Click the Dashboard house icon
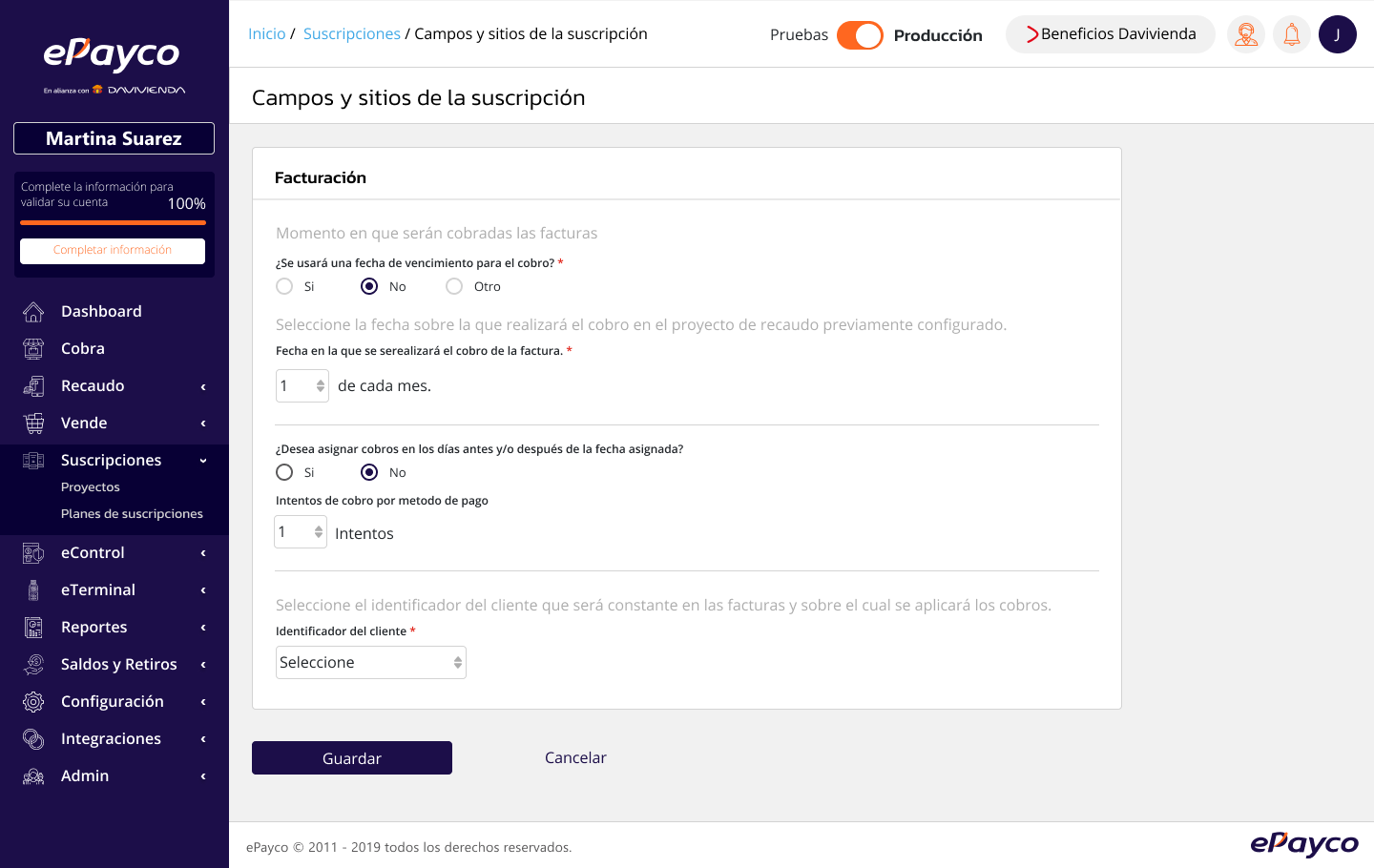 coord(33,312)
